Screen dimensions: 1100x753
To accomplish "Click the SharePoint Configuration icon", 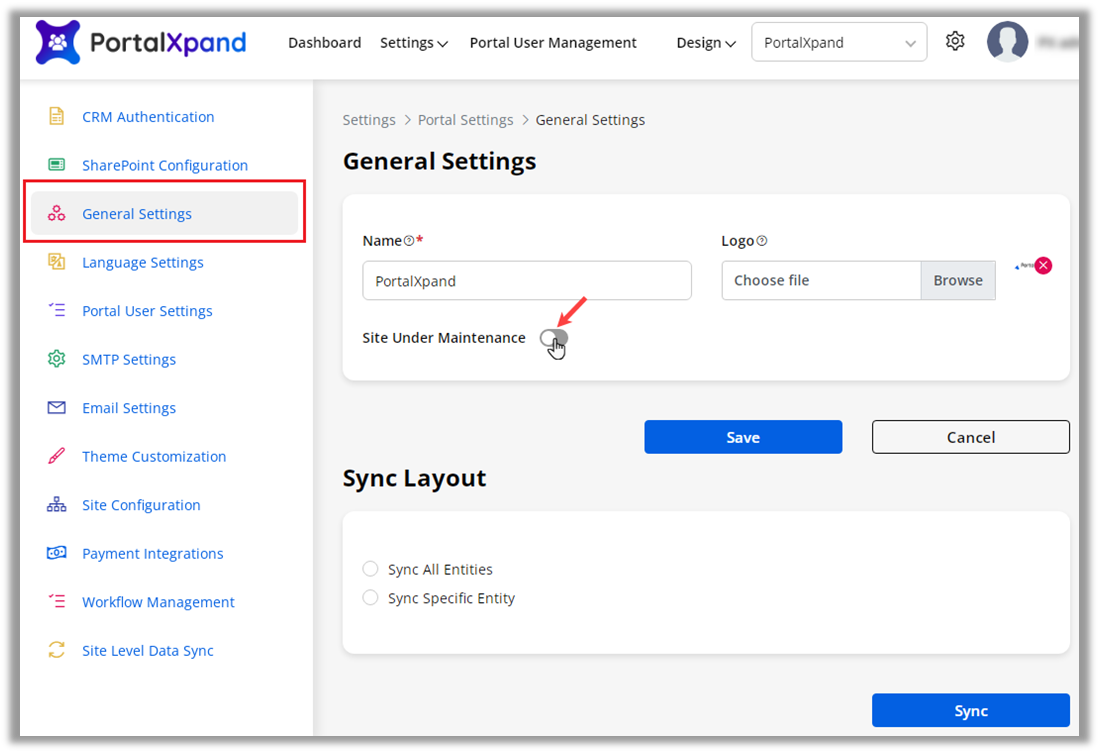I will point(57,165).
